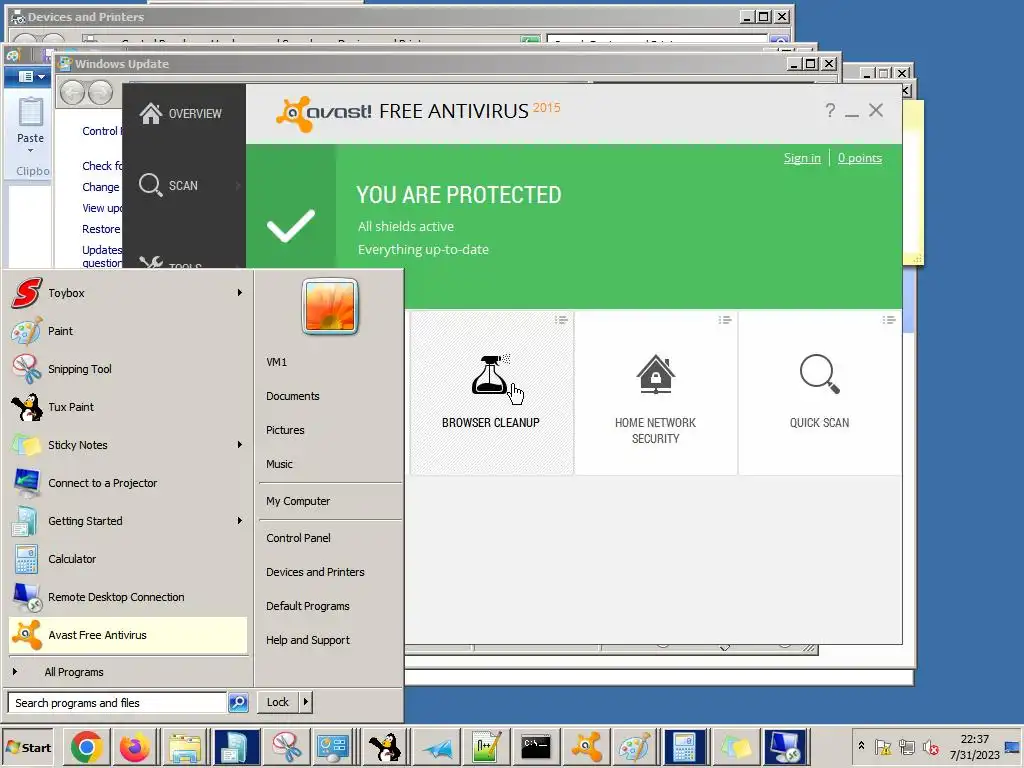Screen dimensions: 1024x768
Task: Click the Start menu search magnifier button
Action: [x=238, y=703]
